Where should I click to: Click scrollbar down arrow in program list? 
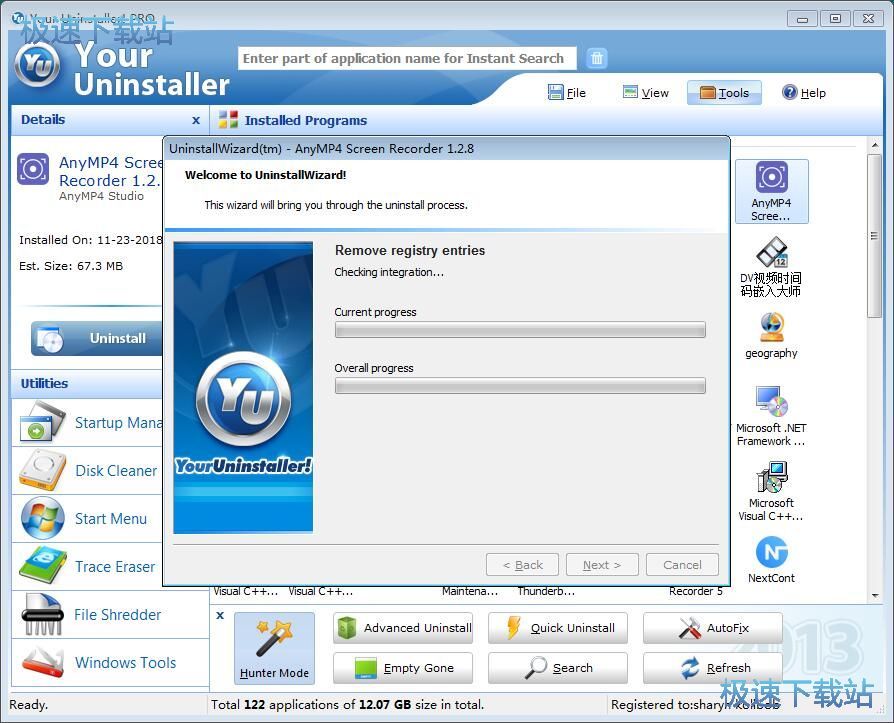[x=875, y=595]
